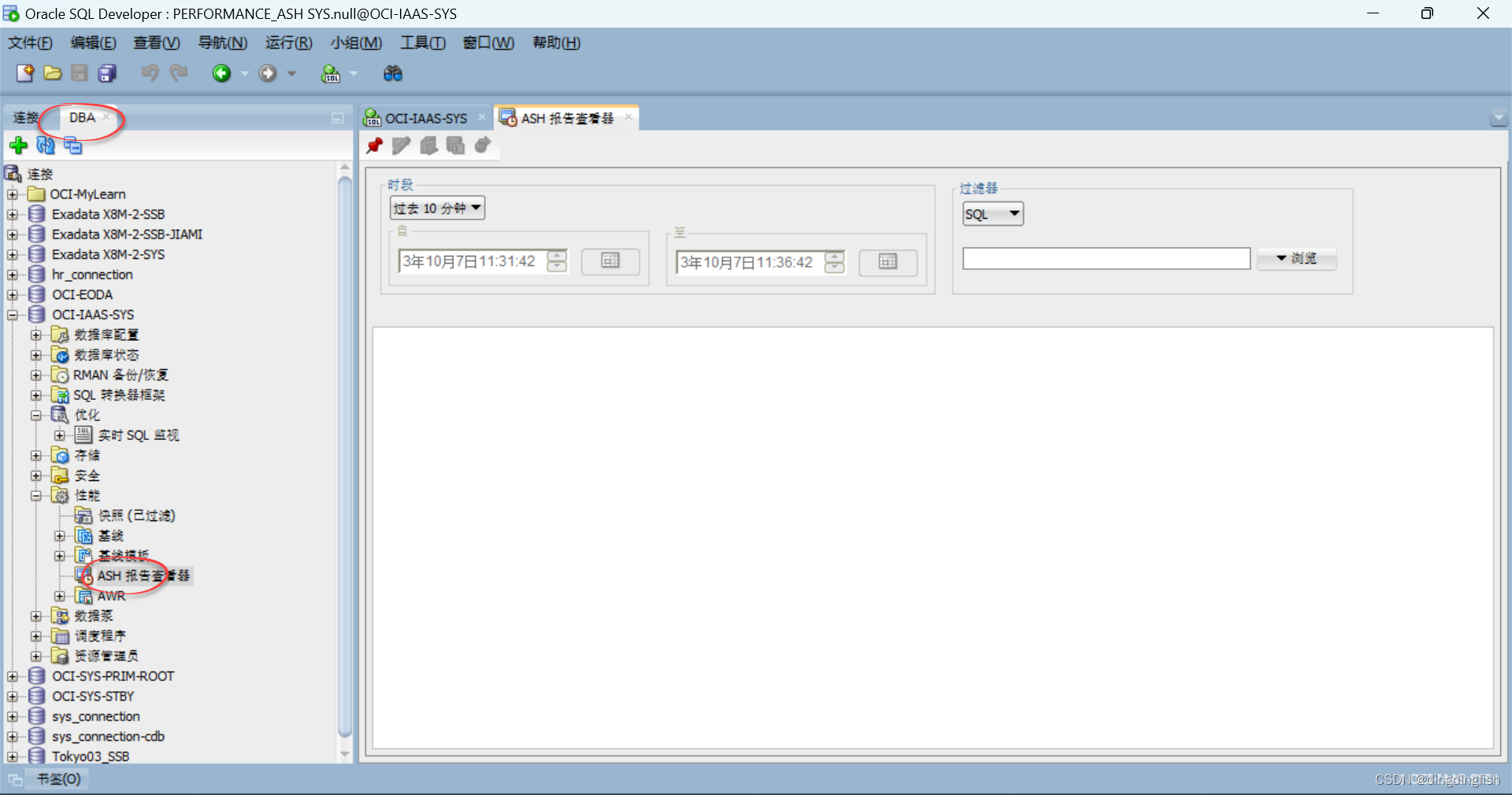Click the 浏览 browse button
This screenshot has height=795, width=1512.
[1296, 258]
